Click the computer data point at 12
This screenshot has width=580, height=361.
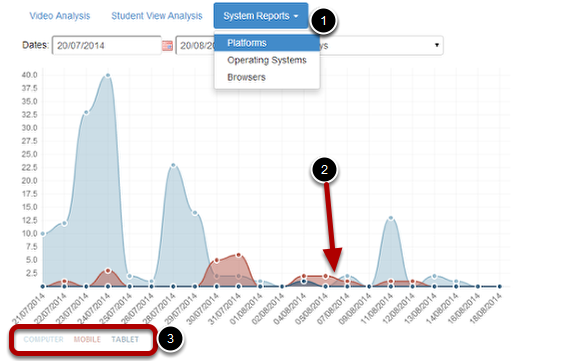point(64,223)
